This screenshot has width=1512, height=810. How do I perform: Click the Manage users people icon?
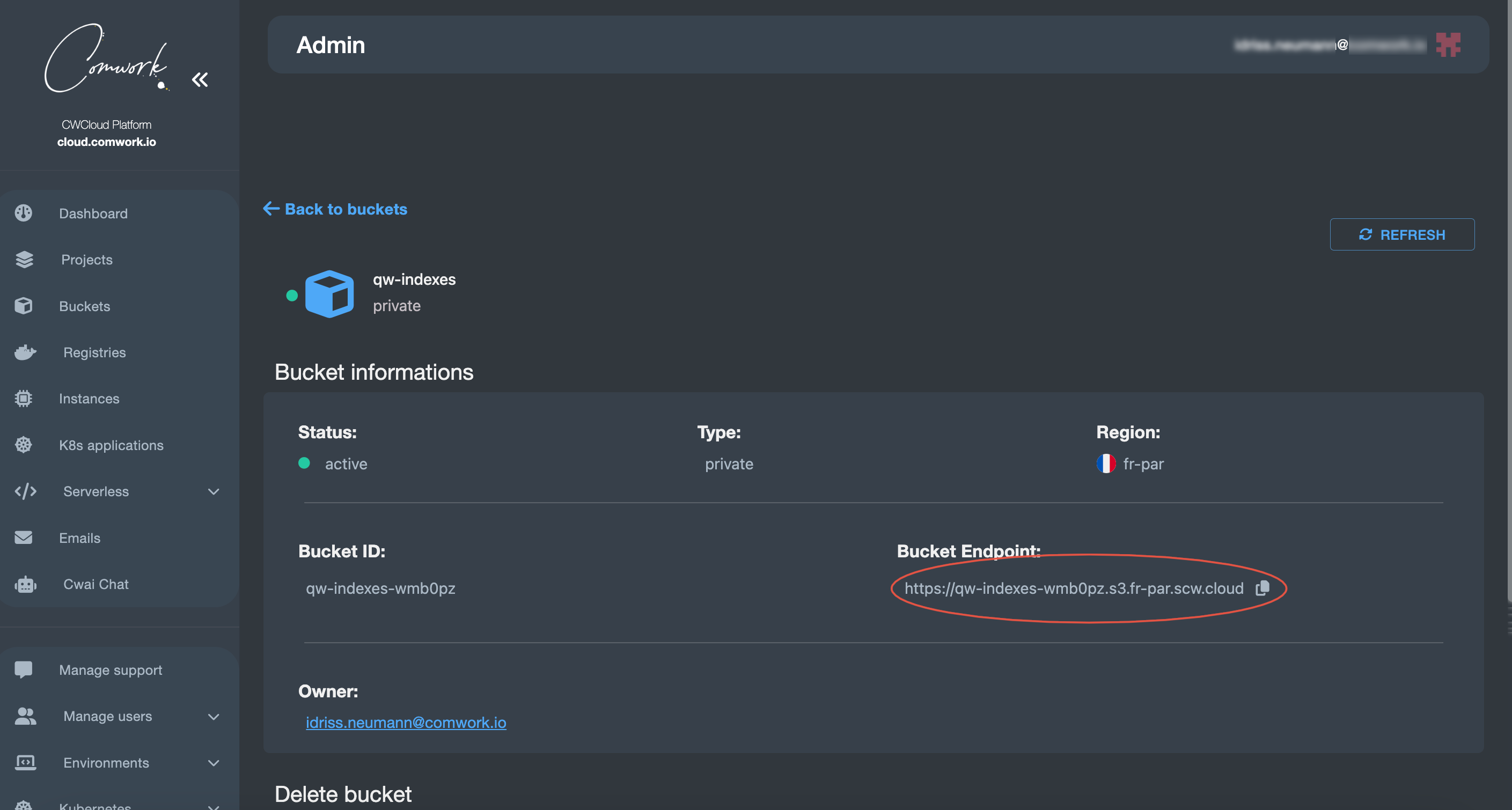click(25, 716)
